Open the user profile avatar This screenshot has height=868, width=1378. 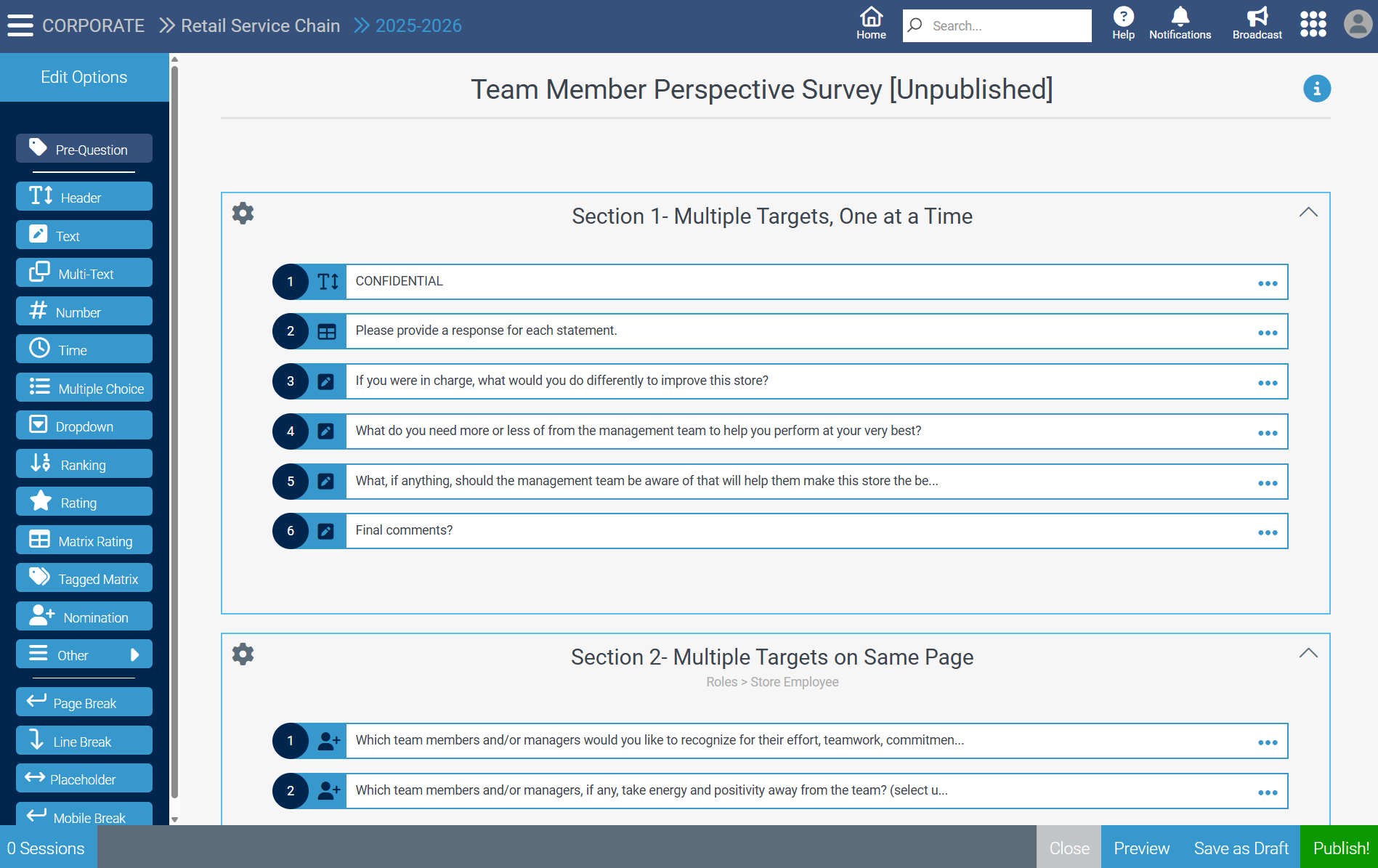click(1357, 24)
